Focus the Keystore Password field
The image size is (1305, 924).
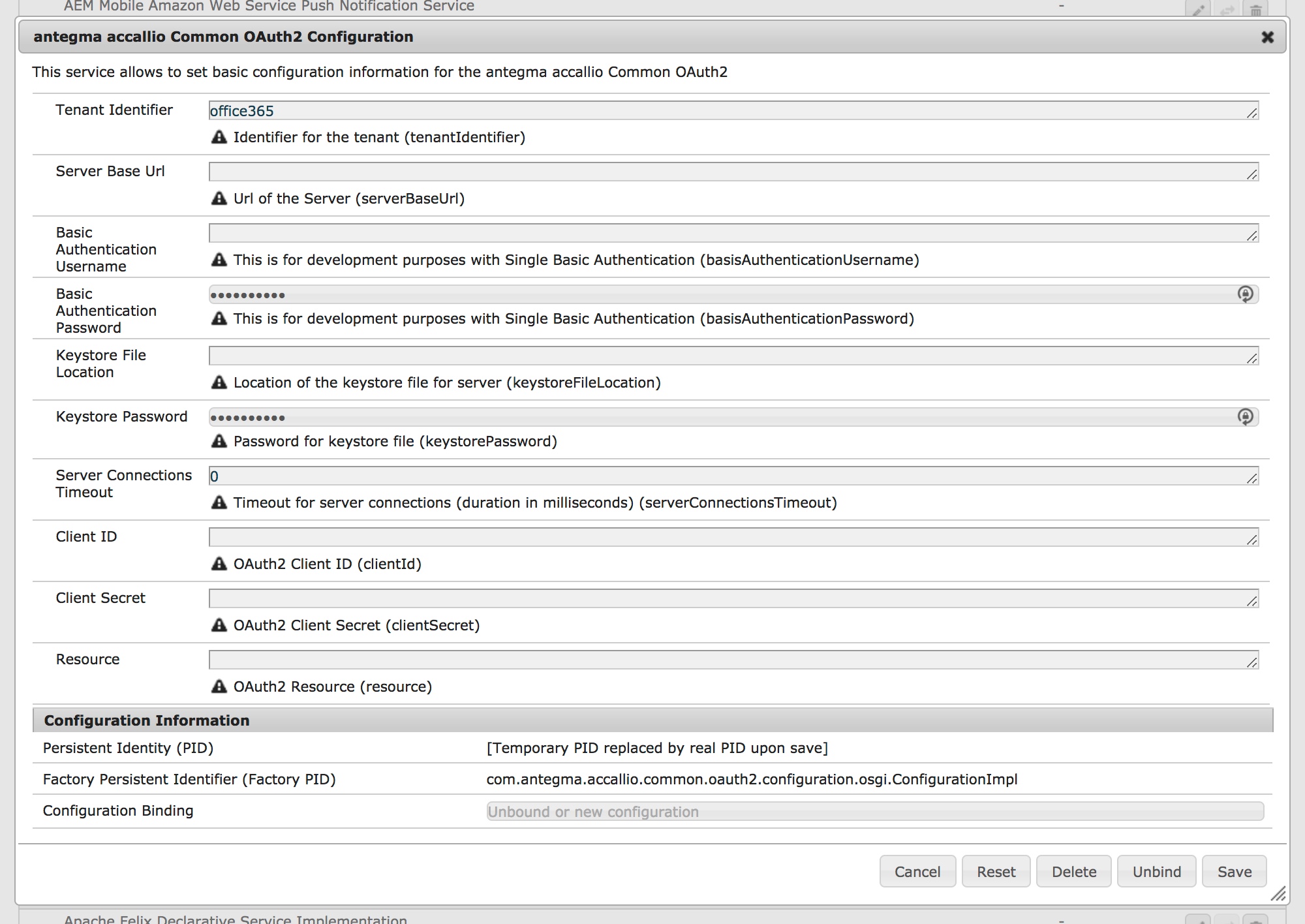point(733,417)
